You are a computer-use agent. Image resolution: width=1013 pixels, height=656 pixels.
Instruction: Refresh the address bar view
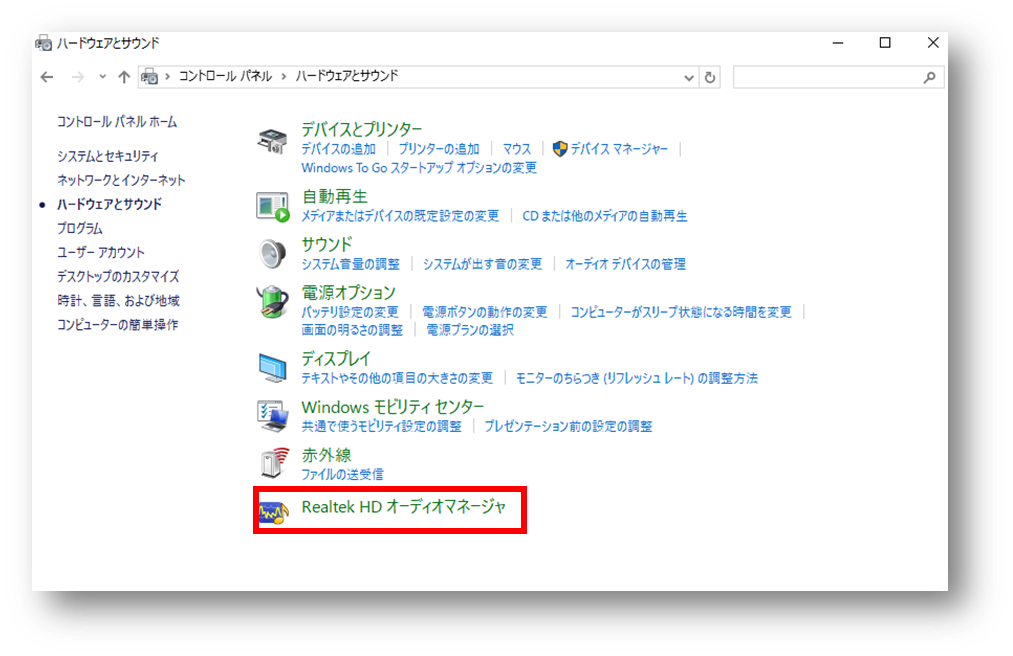pos(710,77)
